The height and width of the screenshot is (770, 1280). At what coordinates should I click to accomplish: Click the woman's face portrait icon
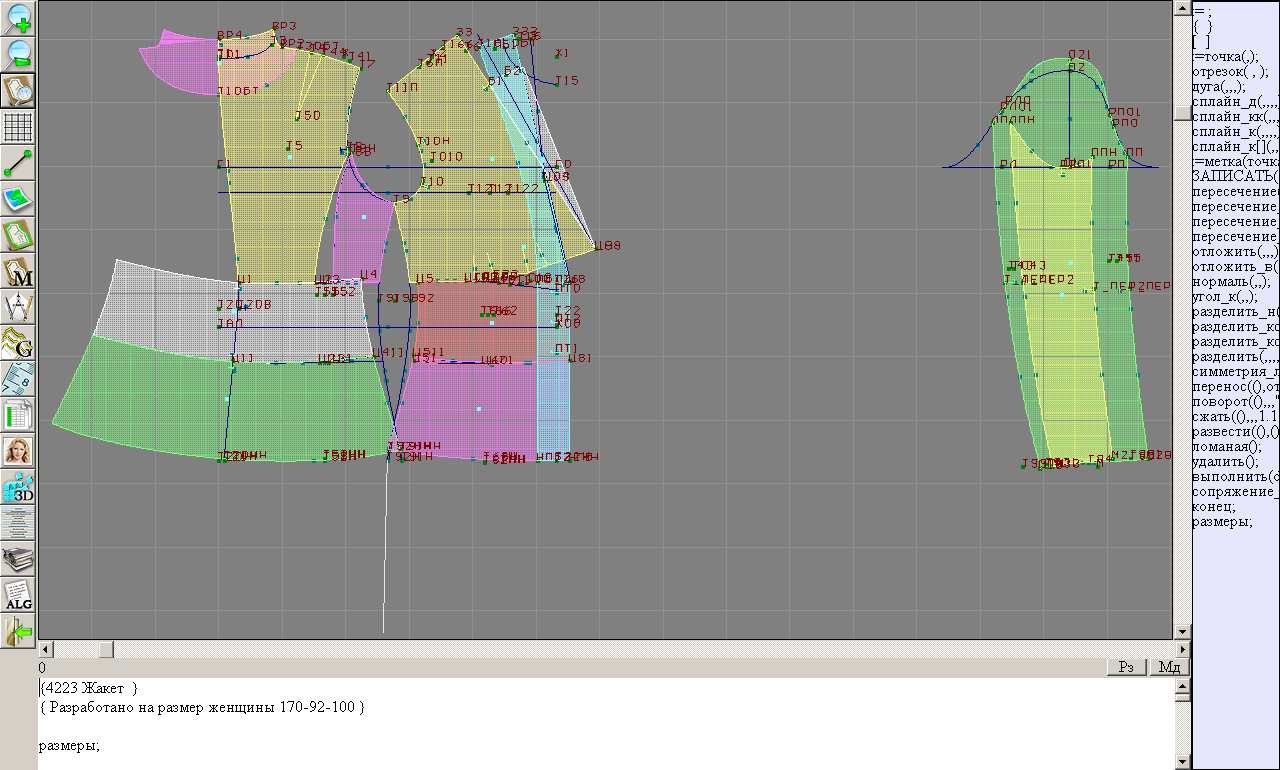coord(19,451)
